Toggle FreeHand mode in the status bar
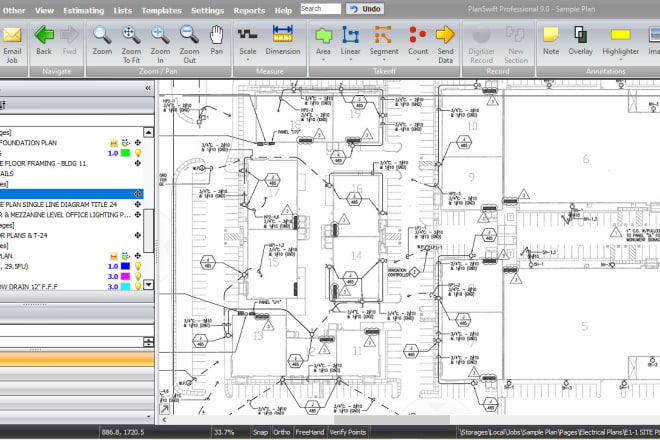The width and height of the screenshot is (660, 440). click(x=310, y=432)
